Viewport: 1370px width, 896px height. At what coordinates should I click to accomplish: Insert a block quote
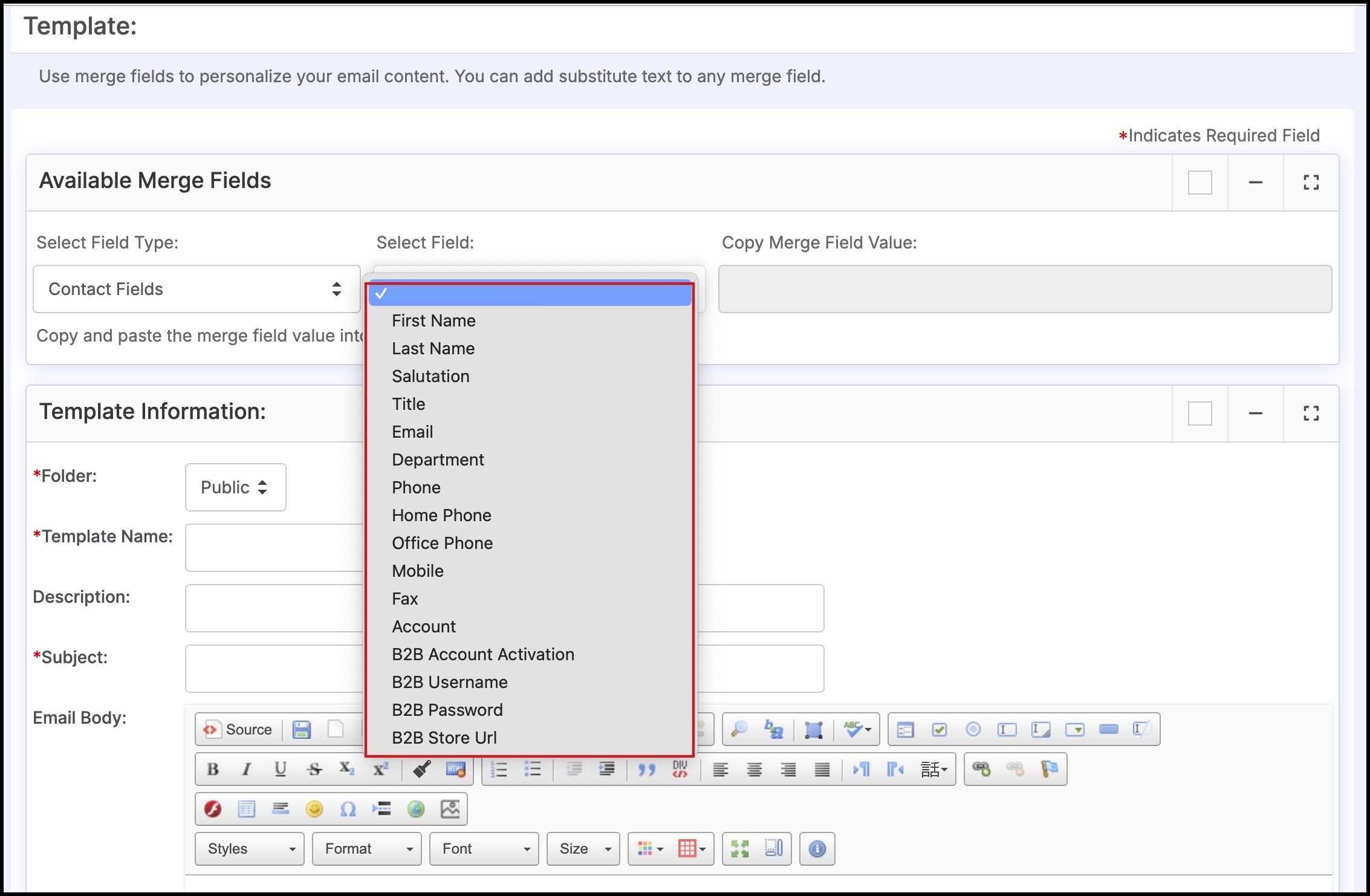(646, 769)
